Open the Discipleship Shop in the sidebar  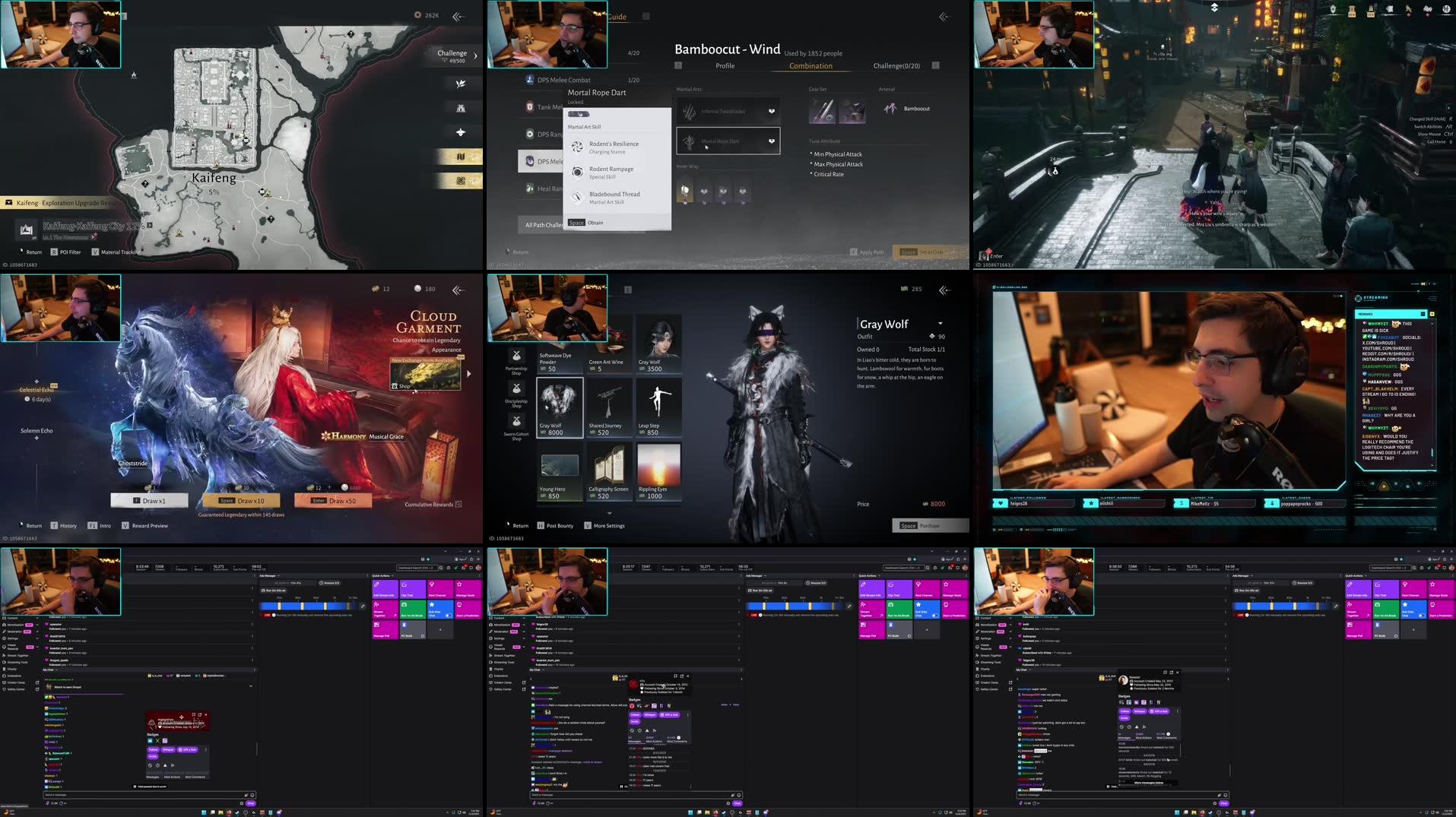pos(516,388)
